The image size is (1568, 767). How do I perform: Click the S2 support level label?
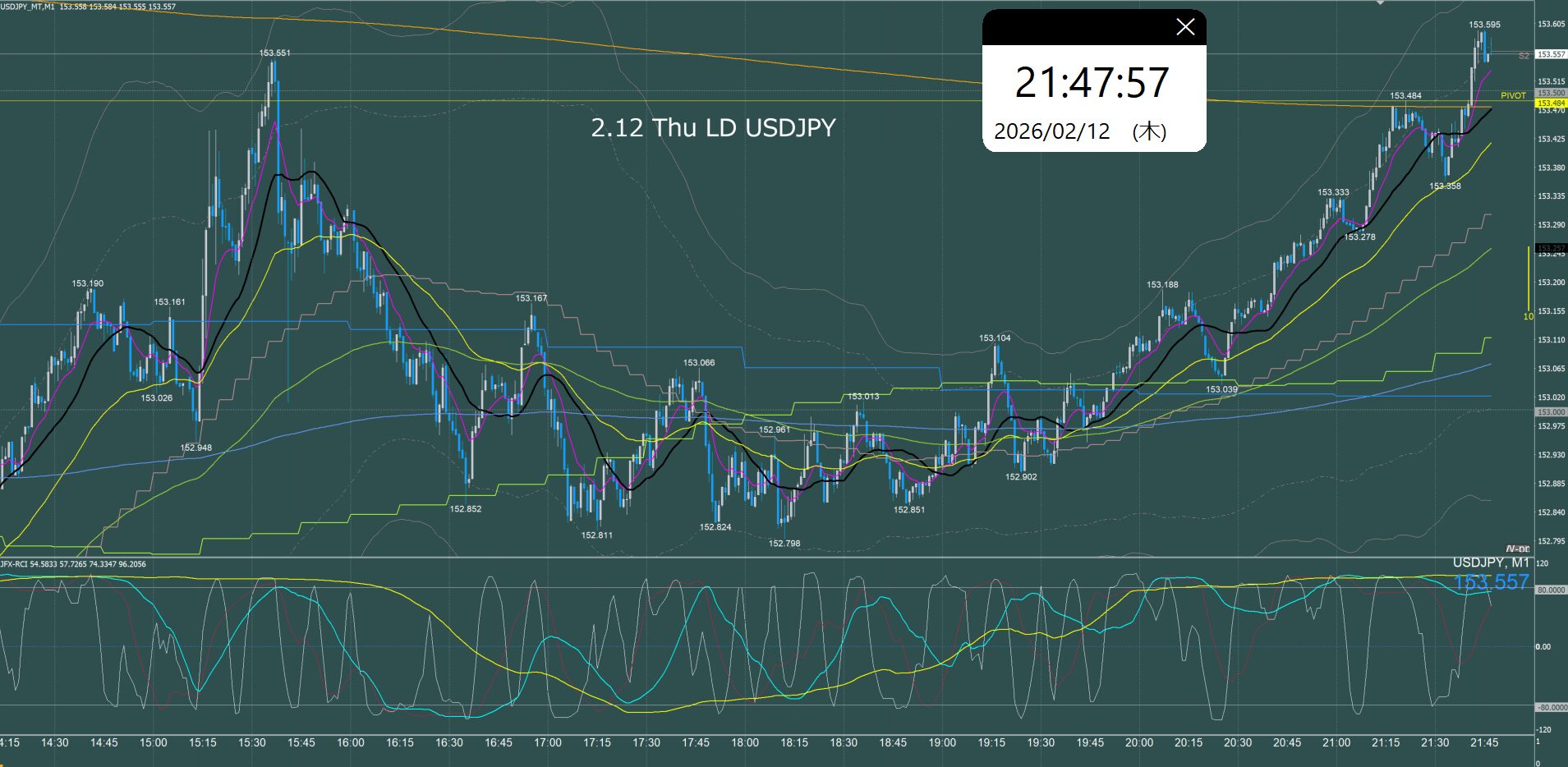1524,56
